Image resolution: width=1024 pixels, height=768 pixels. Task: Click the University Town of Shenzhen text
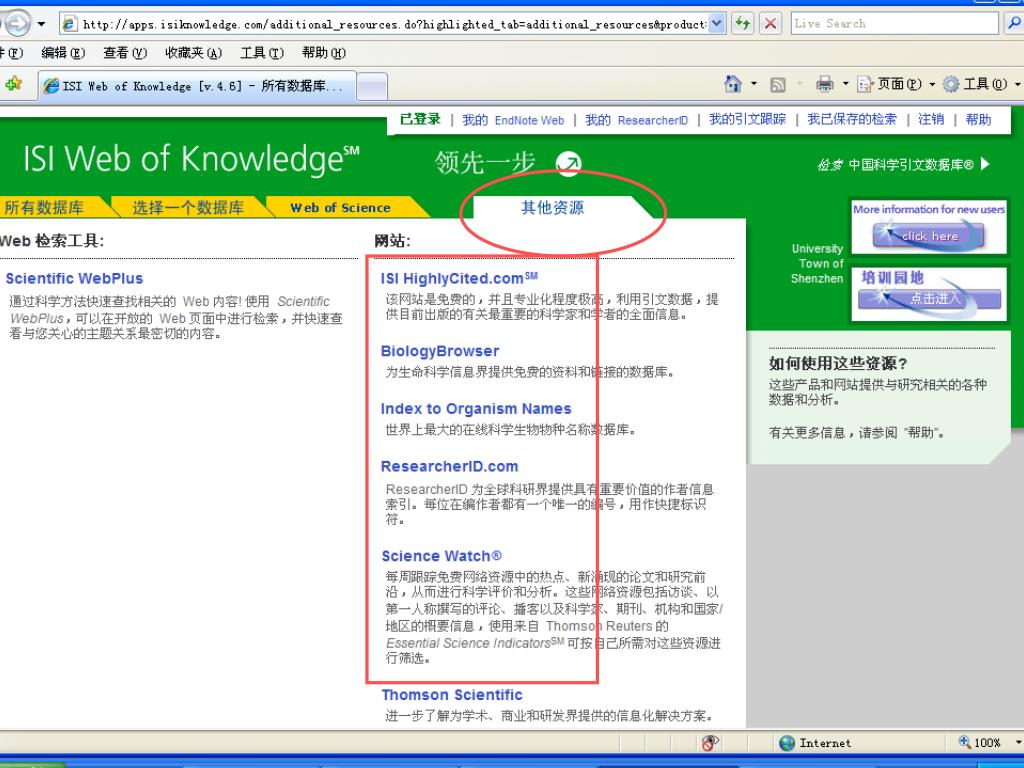pyautogui.click(x=817, y=263)
